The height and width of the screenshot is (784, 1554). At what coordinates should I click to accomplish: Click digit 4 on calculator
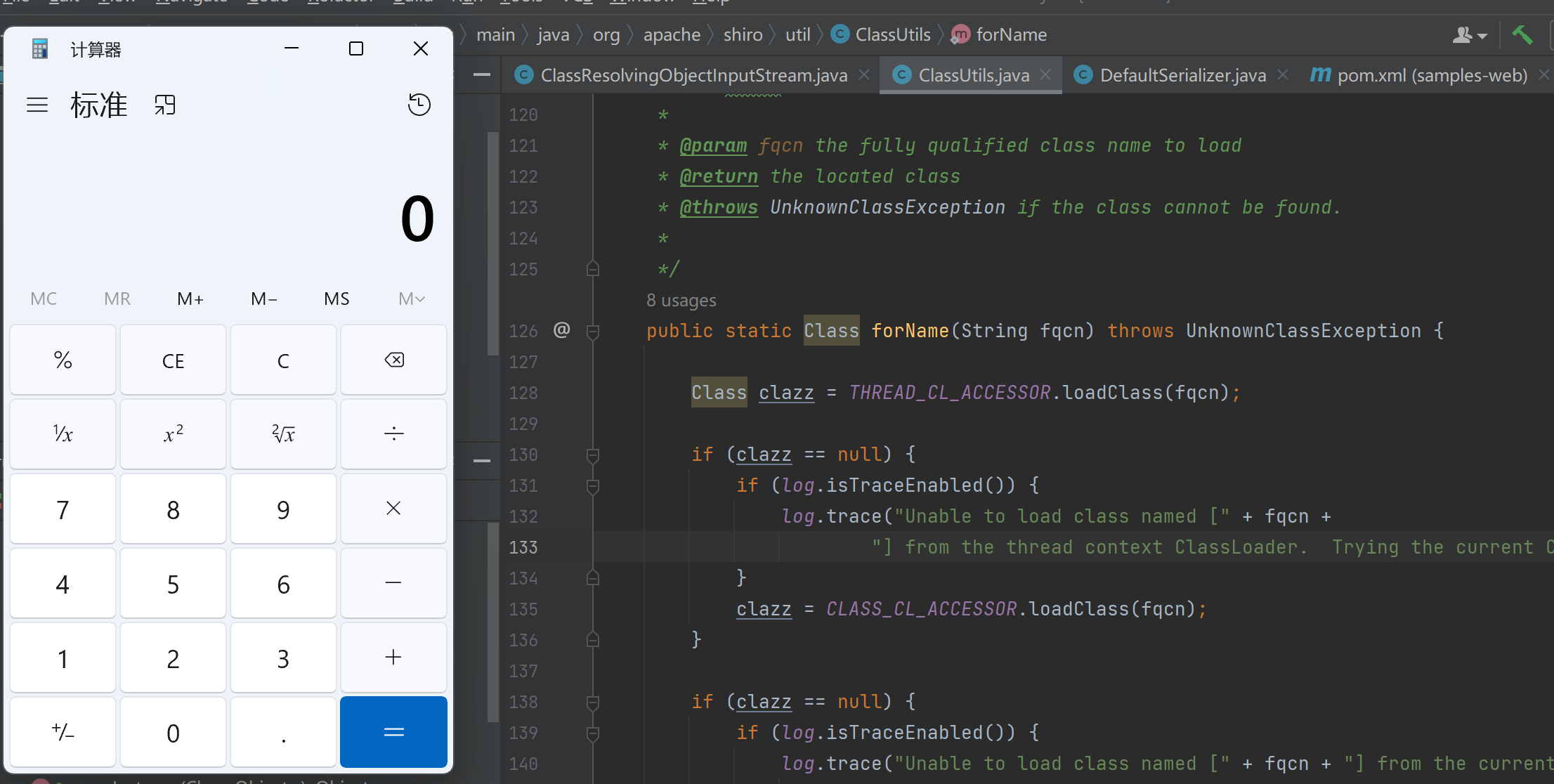tap(63, 583)
